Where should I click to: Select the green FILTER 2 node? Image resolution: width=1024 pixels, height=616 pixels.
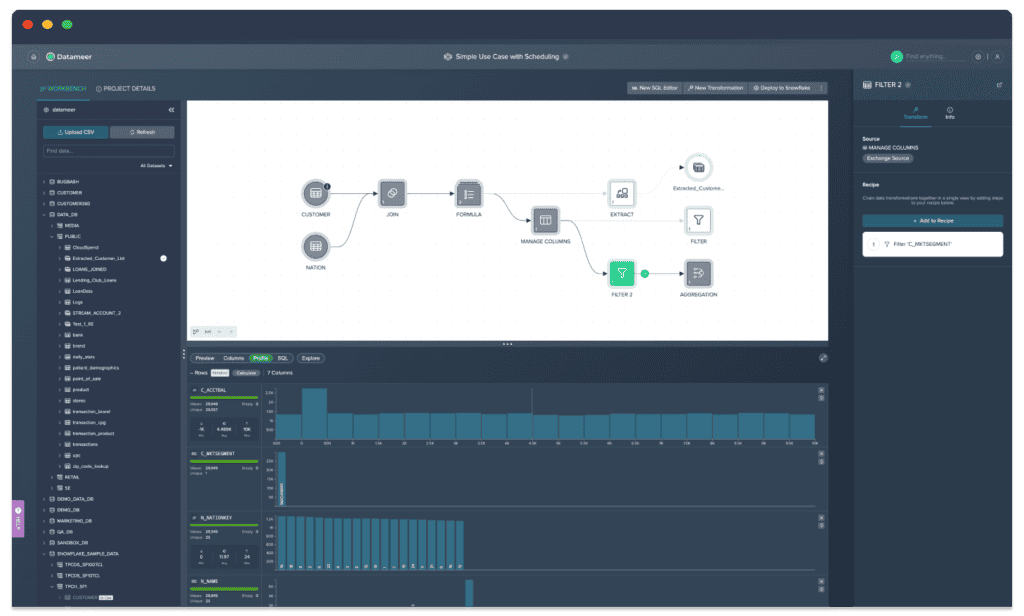coord(622,274)
